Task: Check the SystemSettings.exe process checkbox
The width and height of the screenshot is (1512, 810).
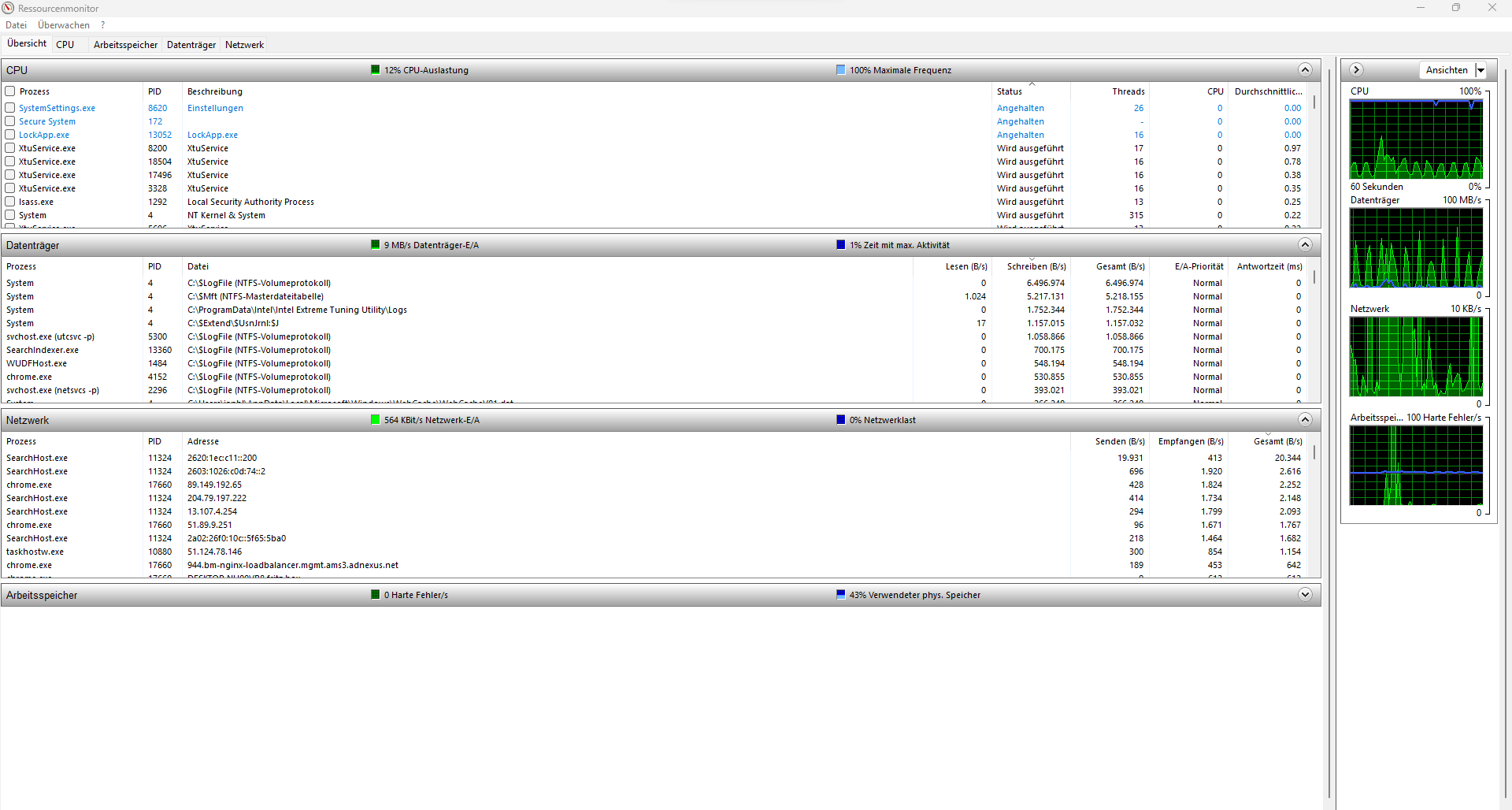Action: 10,108
